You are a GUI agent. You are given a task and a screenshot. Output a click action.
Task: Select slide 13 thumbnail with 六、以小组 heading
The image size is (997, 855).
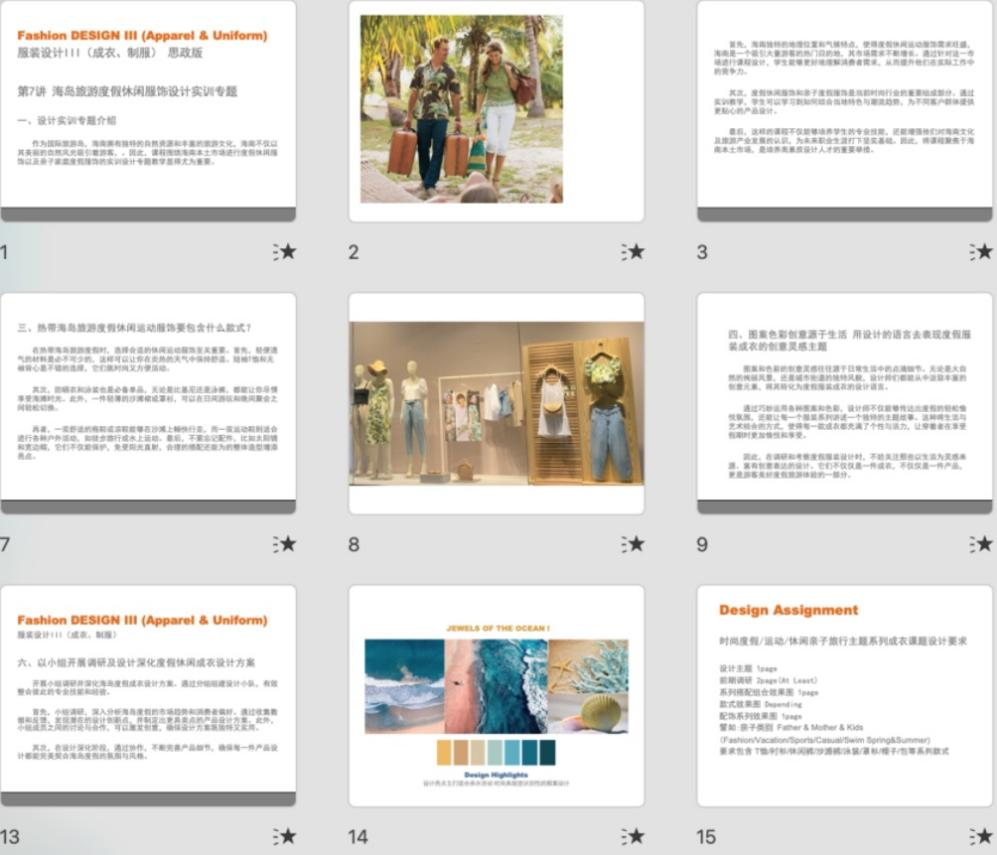coord(148,695)
